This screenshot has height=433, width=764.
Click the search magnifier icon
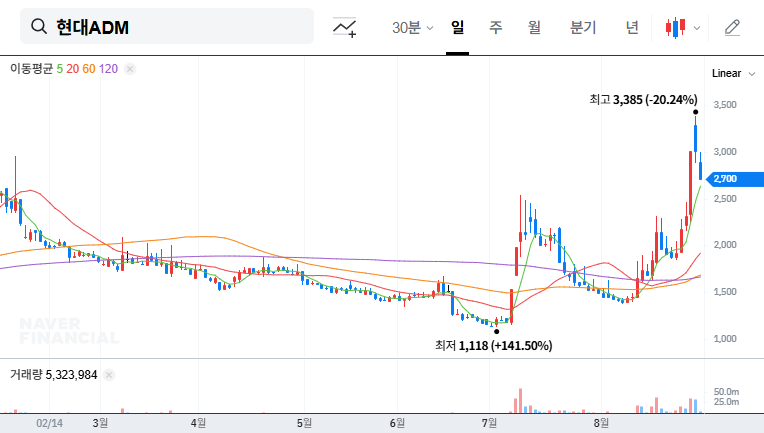click(39, 26)
